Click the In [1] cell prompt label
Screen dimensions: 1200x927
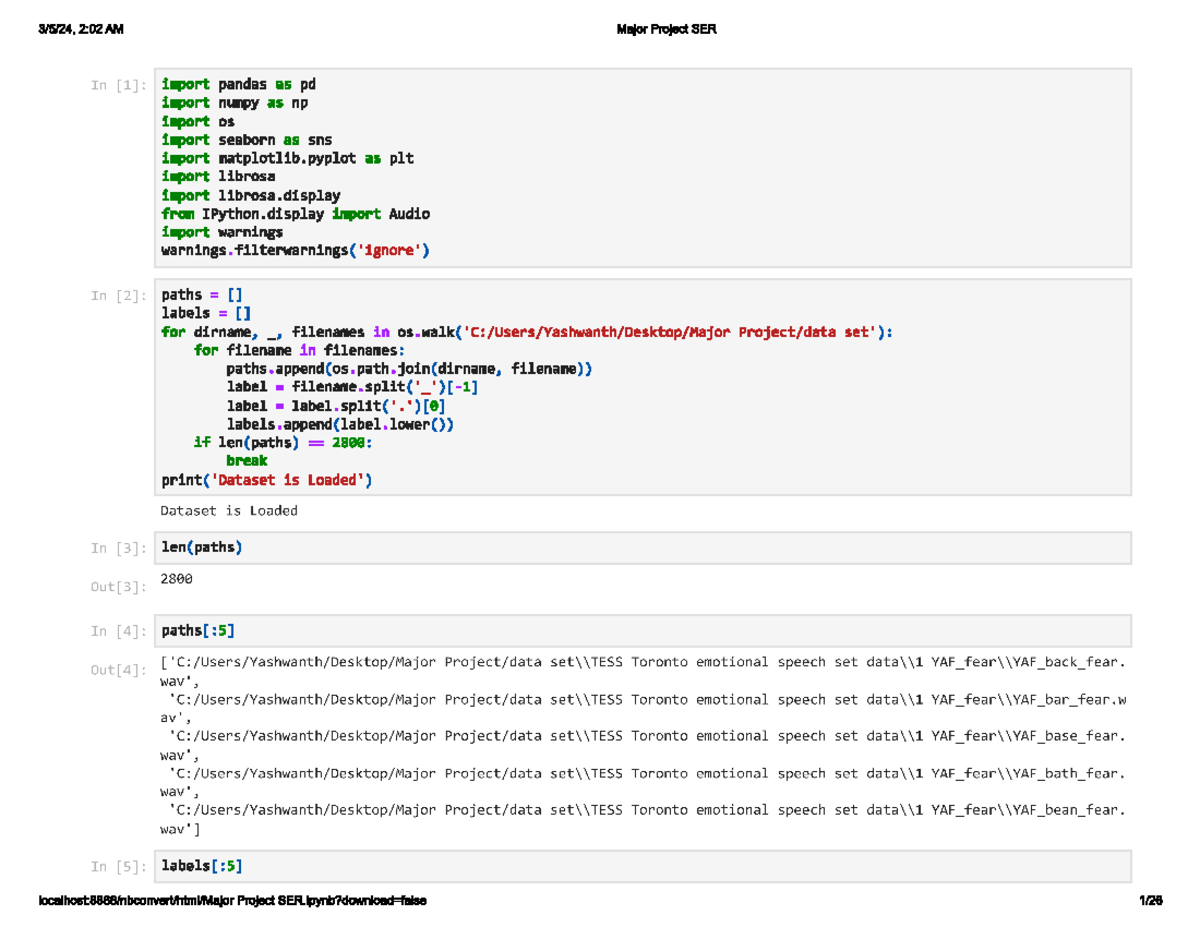pos(117,86)
